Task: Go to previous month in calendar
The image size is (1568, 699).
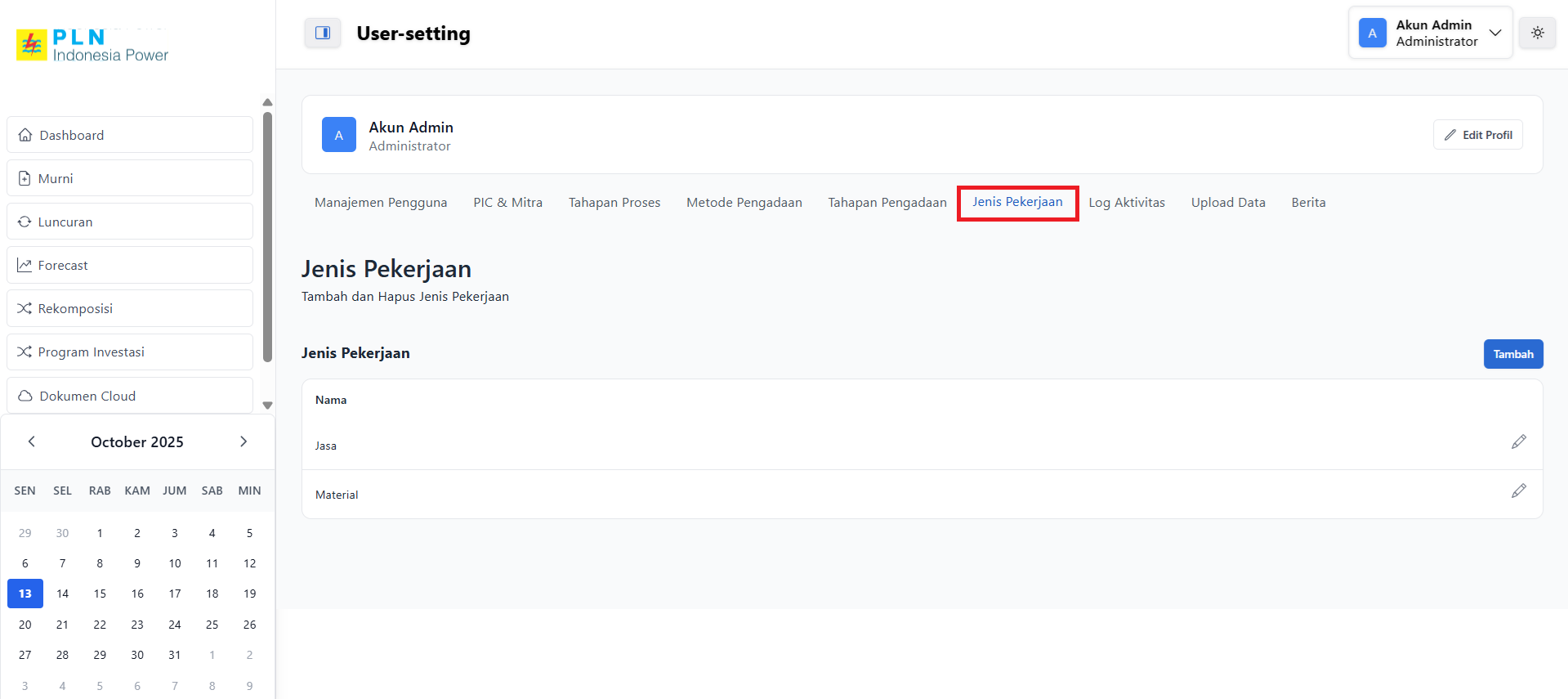Action: [x=32, y=441]
